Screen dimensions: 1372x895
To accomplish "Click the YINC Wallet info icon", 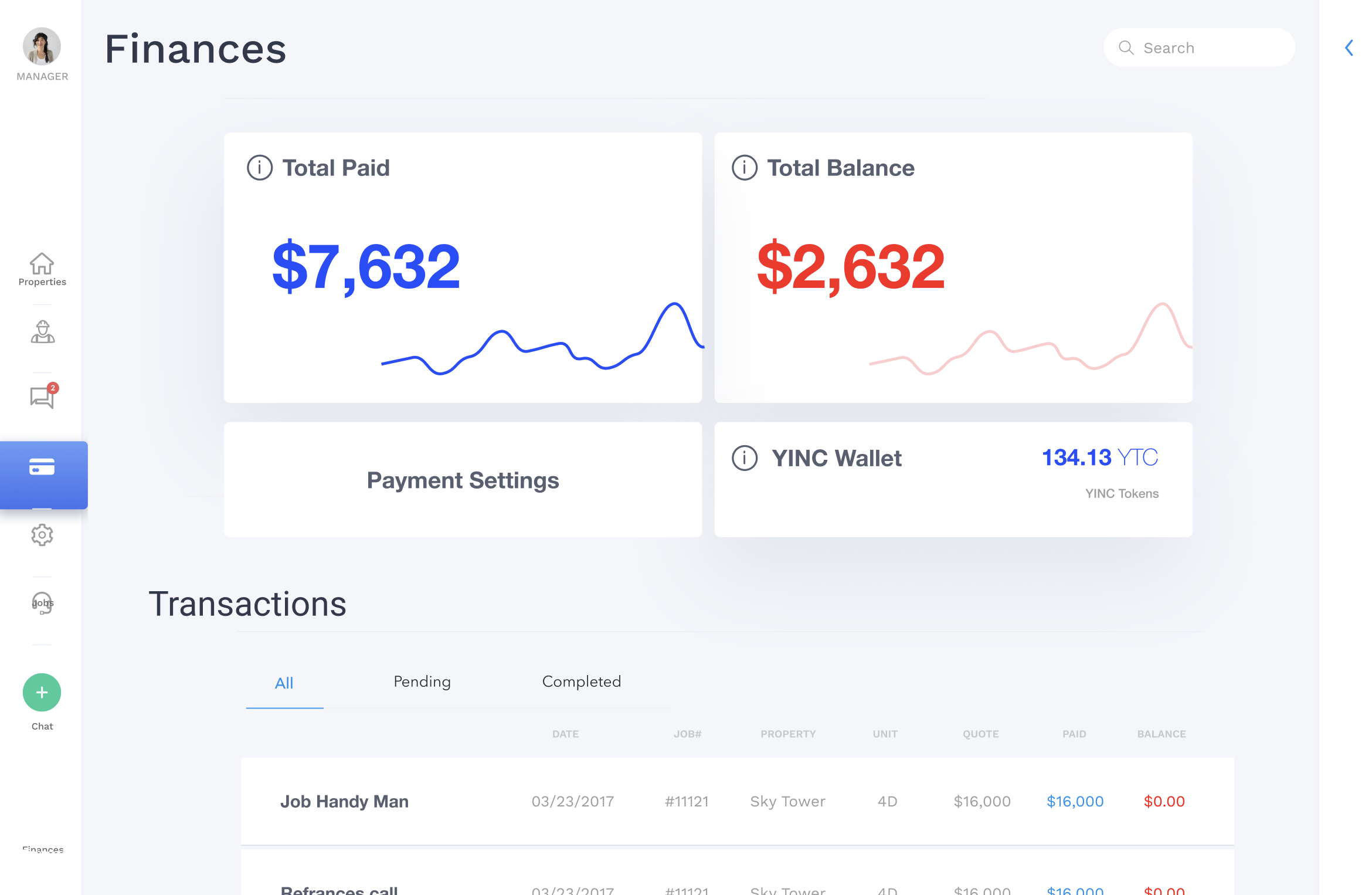I will pos(745,458).
